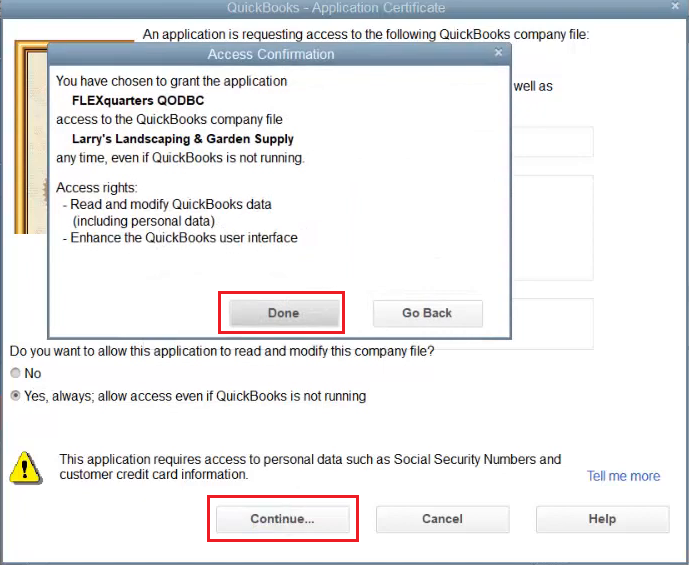Click the allow read and modify question
The height and width of the screenshot is (565, 689).
pyautogui.click(x=222, y=351)
